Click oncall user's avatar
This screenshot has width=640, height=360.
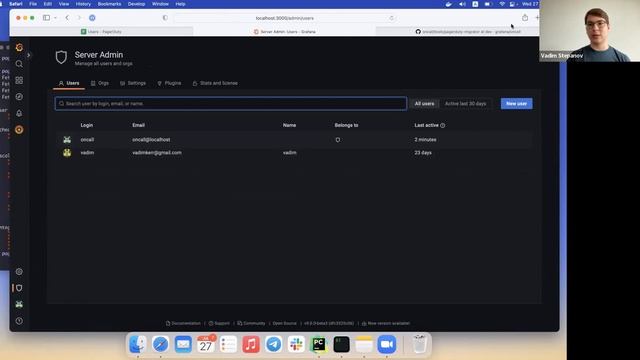coord(67,140)
